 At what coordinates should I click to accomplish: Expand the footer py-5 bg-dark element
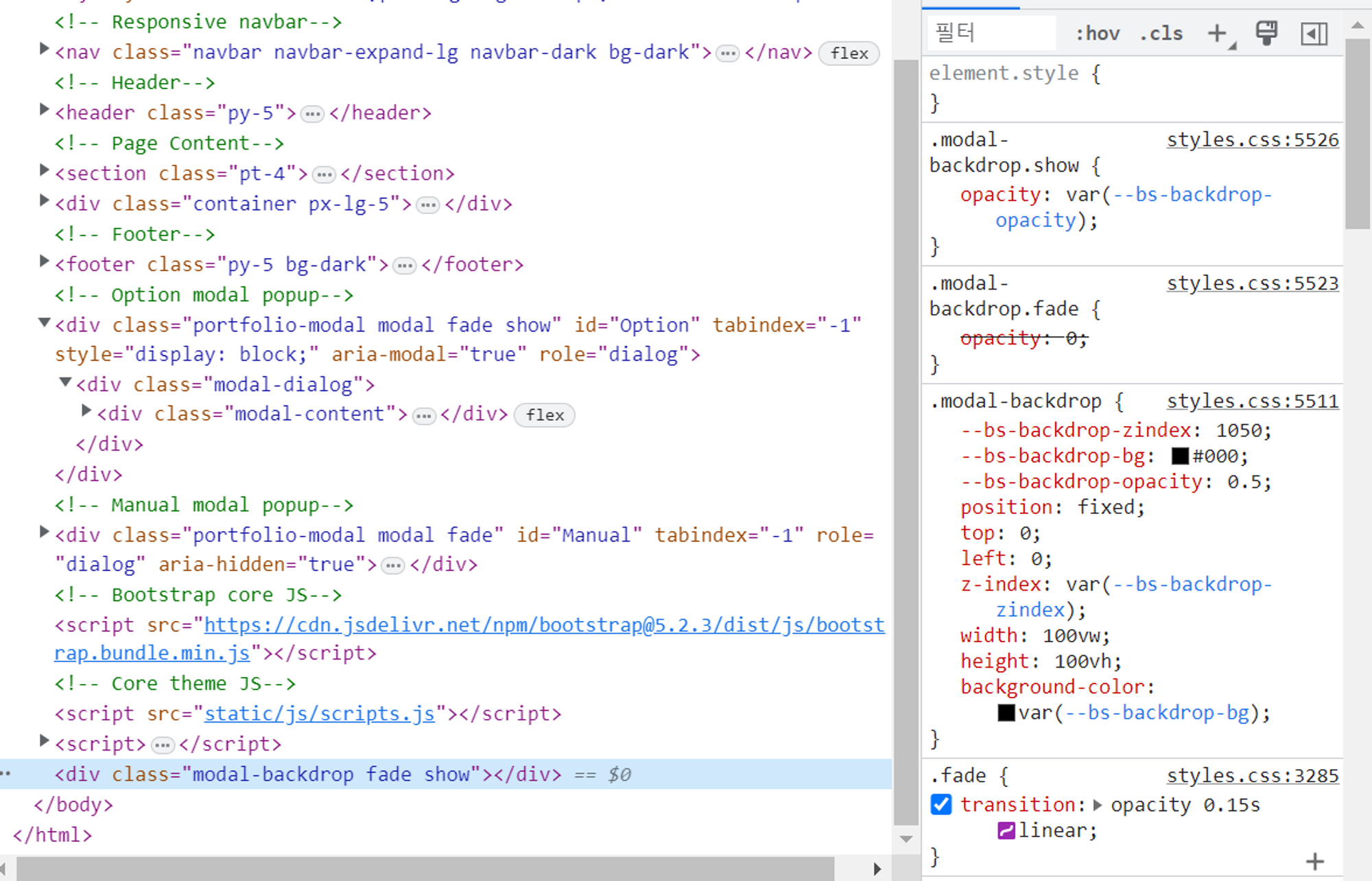44,261
